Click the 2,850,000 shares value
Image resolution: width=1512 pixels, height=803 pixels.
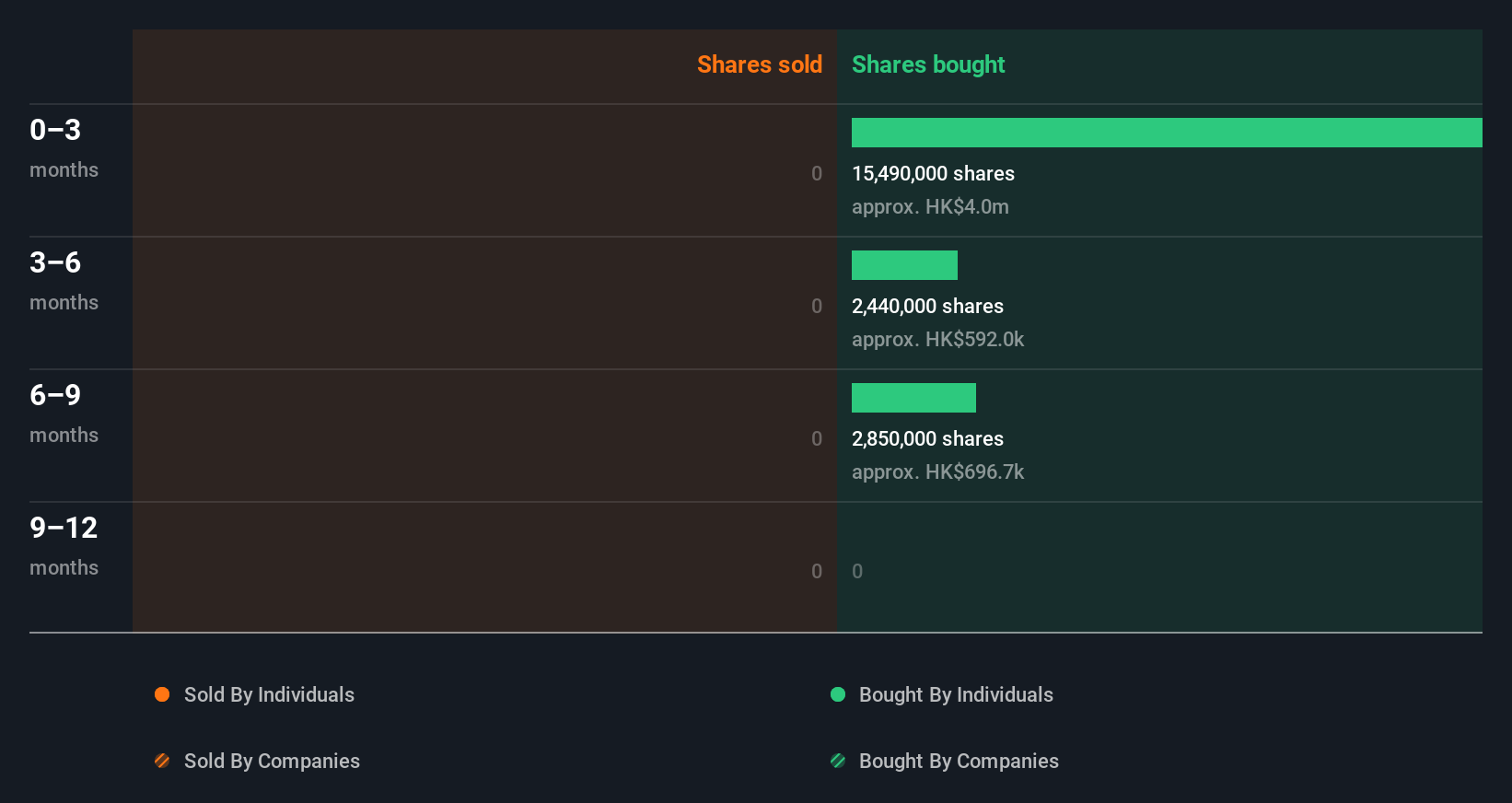pyautogui.click(x=927, y=438)
